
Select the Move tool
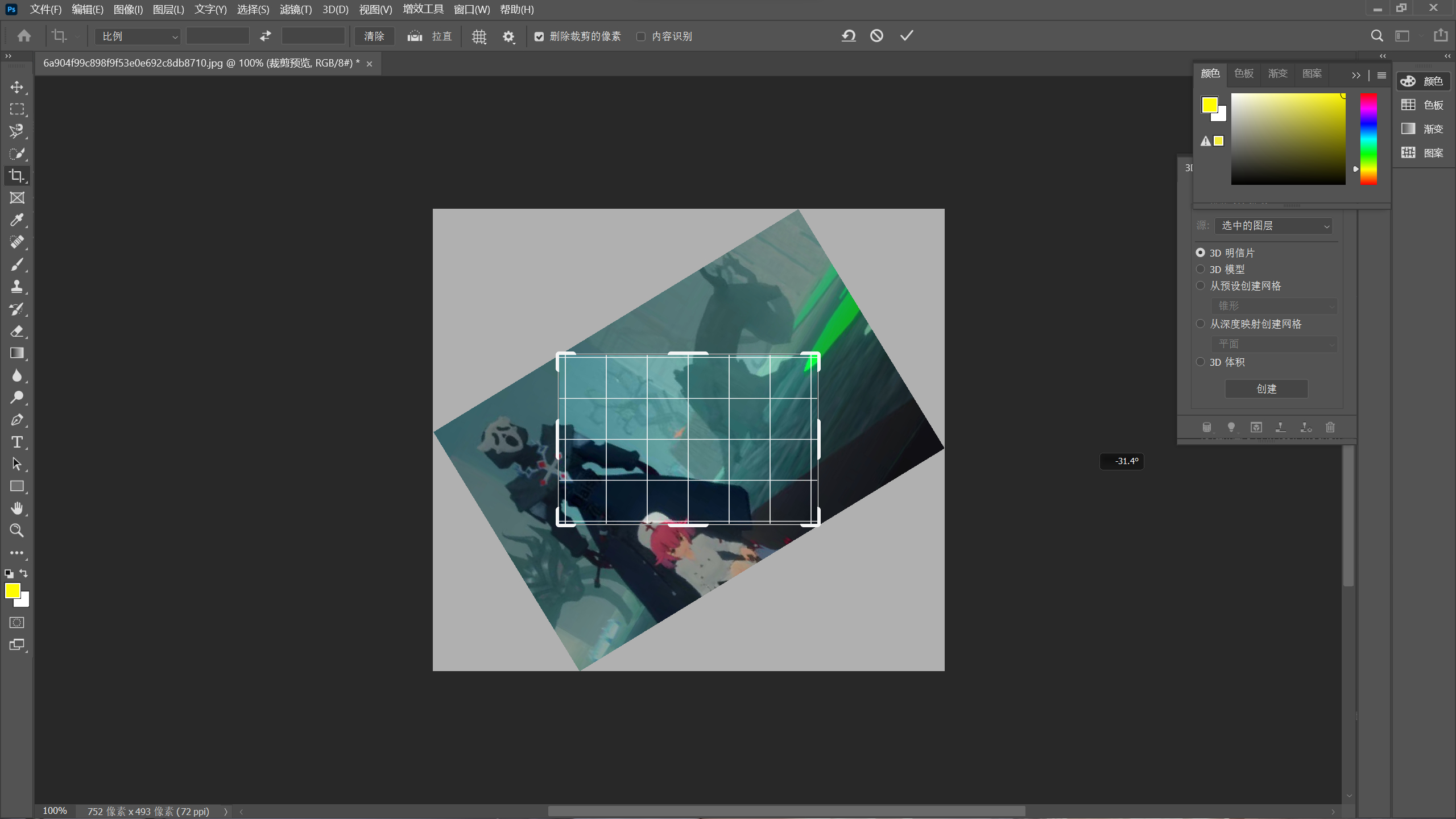click(16, 87)
